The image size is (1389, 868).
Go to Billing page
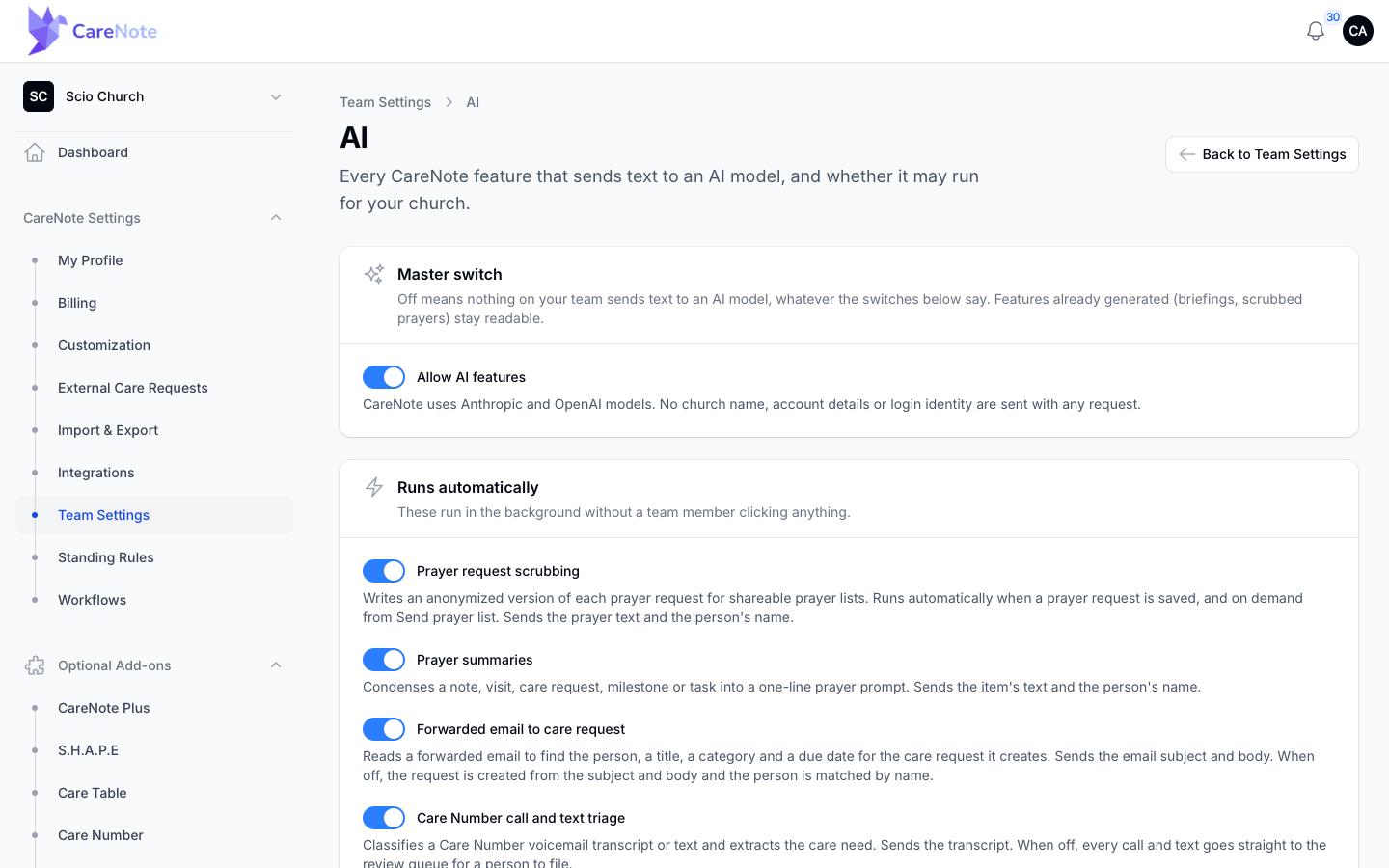click(154, 303)
